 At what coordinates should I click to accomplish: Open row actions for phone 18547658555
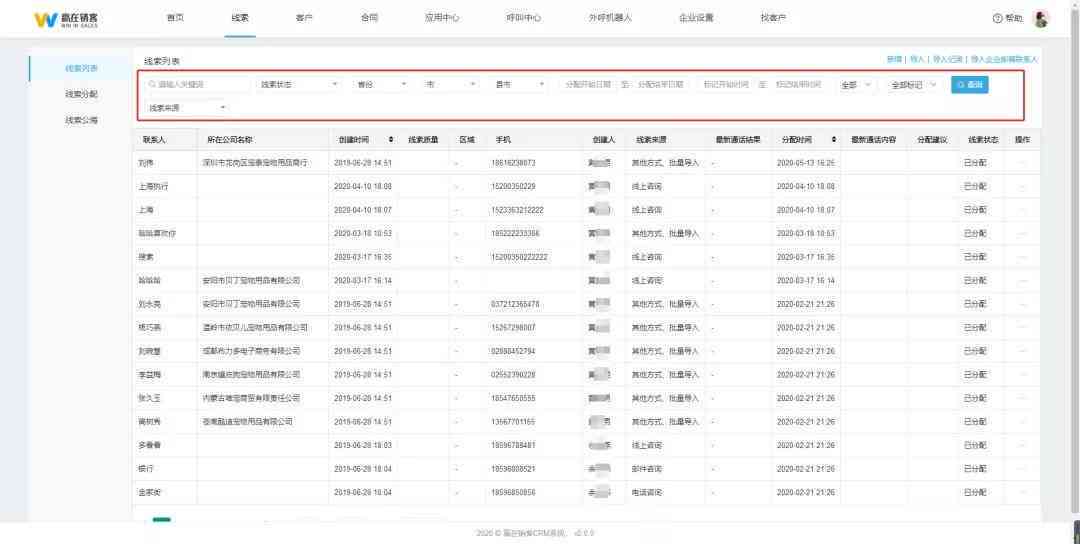(x=1022, y=398)
